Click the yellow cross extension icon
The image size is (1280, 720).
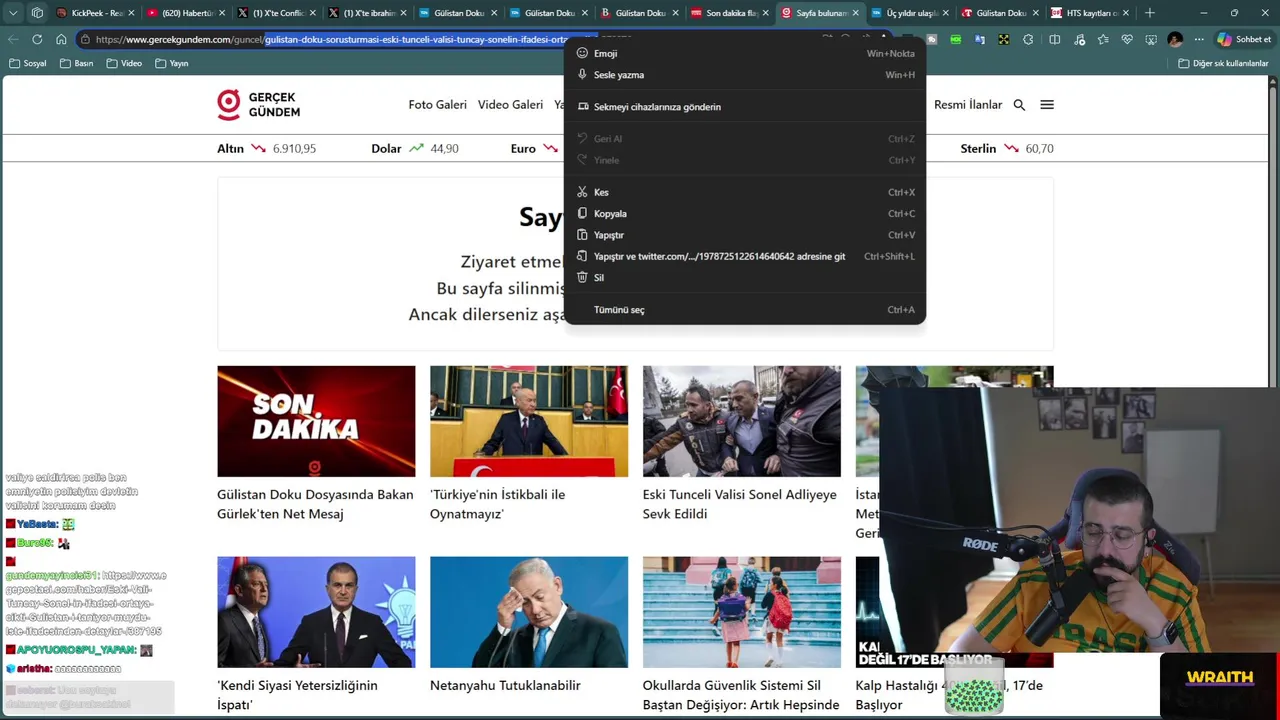coord(1003,39)
